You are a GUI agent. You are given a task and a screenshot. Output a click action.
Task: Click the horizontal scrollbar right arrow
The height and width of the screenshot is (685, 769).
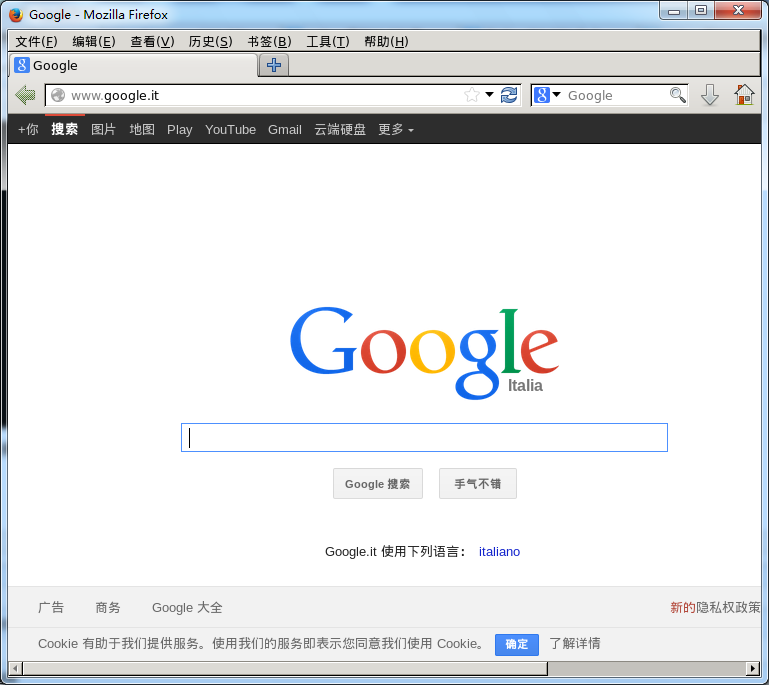[x=753, y=668]
